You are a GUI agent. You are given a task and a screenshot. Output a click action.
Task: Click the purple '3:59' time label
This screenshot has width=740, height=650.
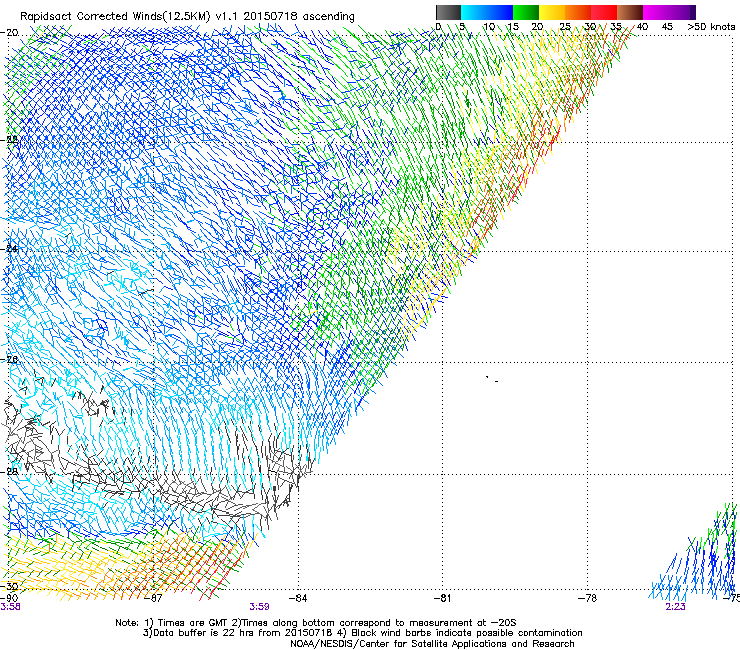260,607
